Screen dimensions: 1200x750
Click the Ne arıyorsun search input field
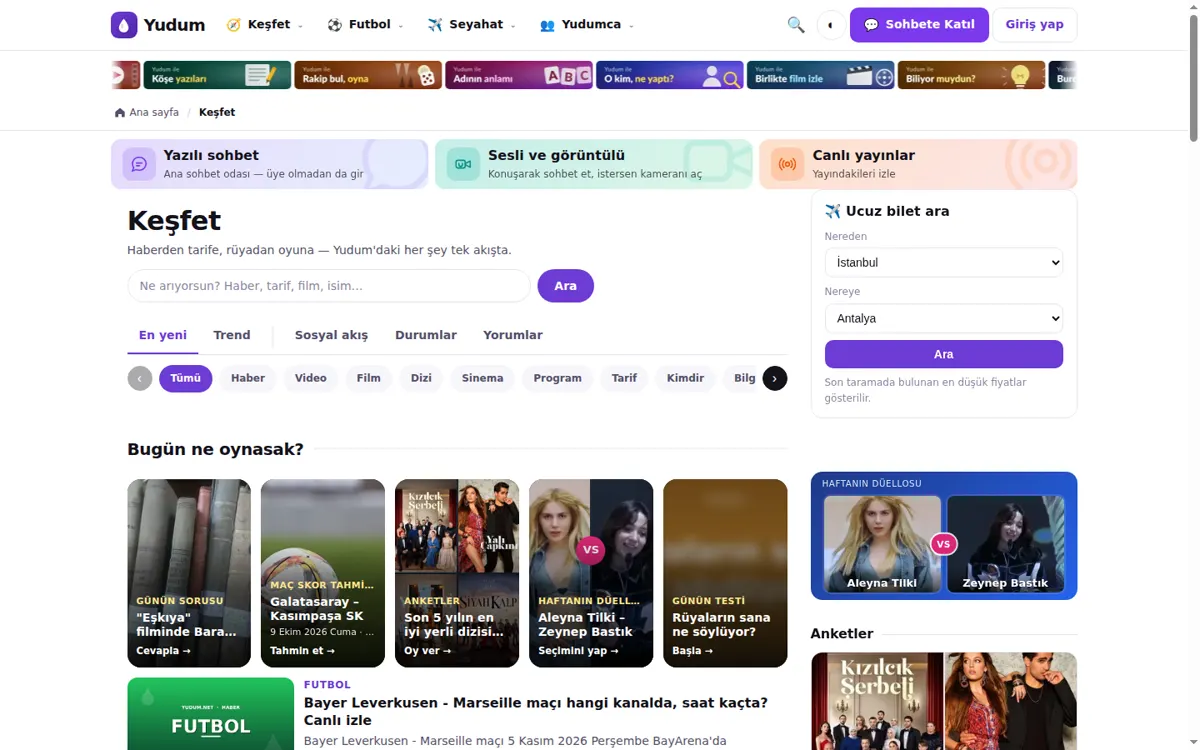329,286
